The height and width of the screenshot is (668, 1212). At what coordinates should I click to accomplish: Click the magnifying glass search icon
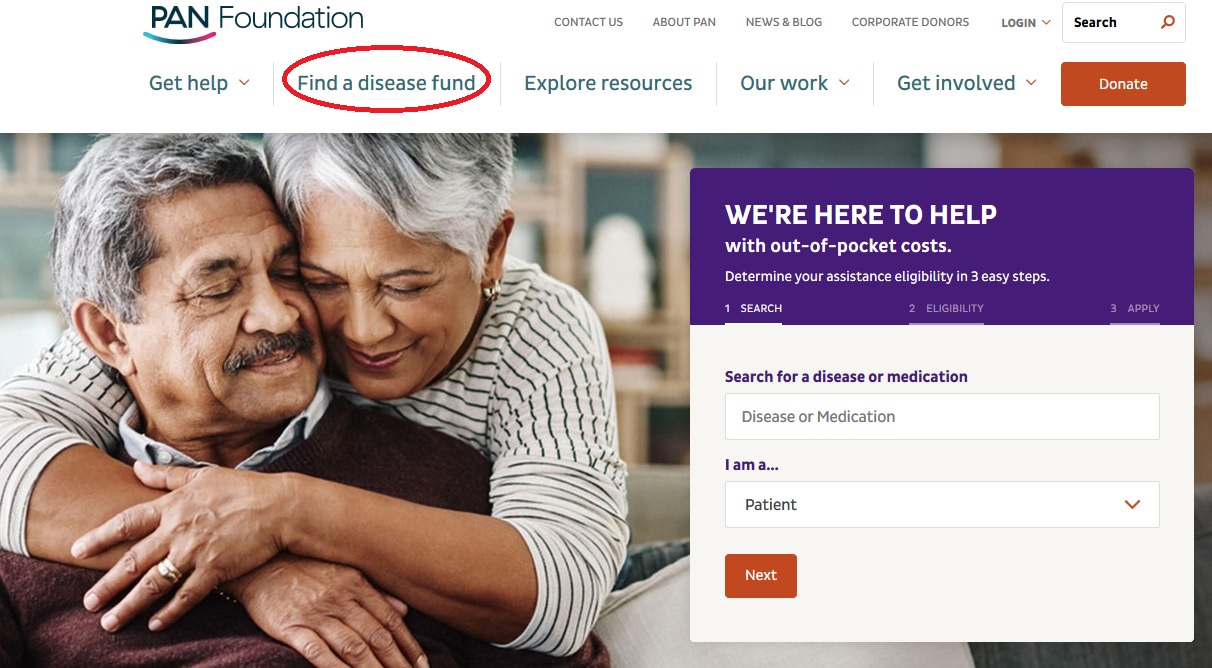(1167, 22)
